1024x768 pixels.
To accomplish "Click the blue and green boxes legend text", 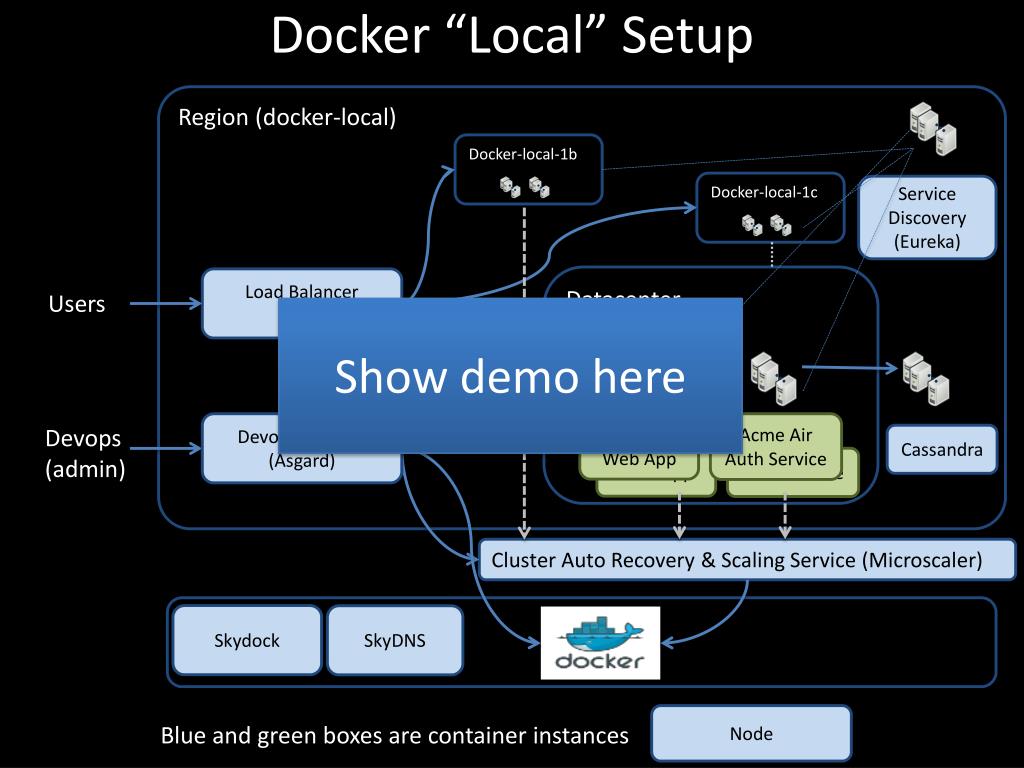I will 394,735.
